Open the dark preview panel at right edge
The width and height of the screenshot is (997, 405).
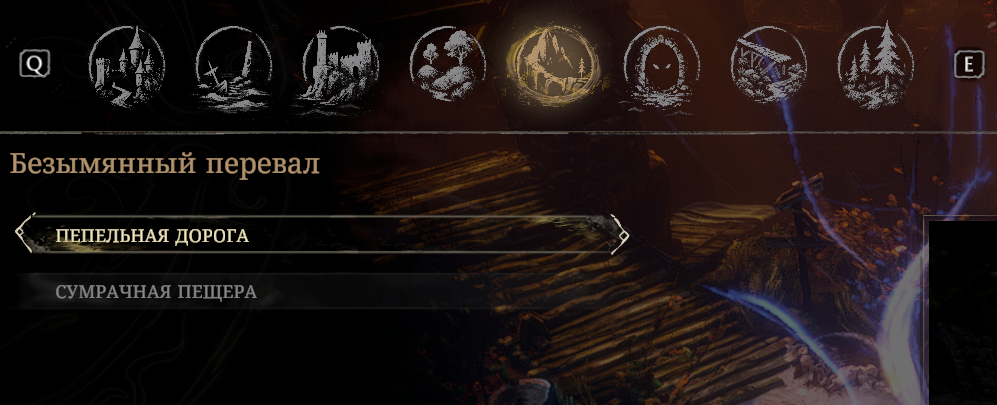960,310
